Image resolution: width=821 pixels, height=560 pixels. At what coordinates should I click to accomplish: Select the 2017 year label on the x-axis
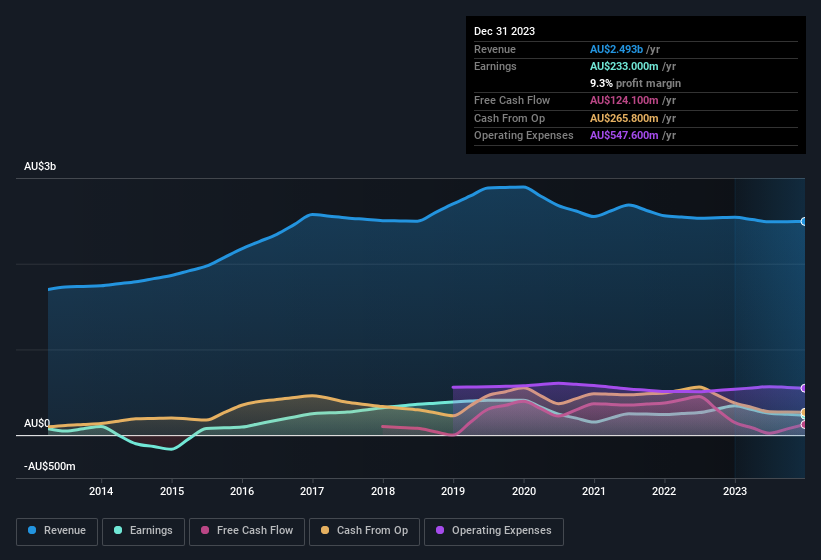tap(312, 491)
